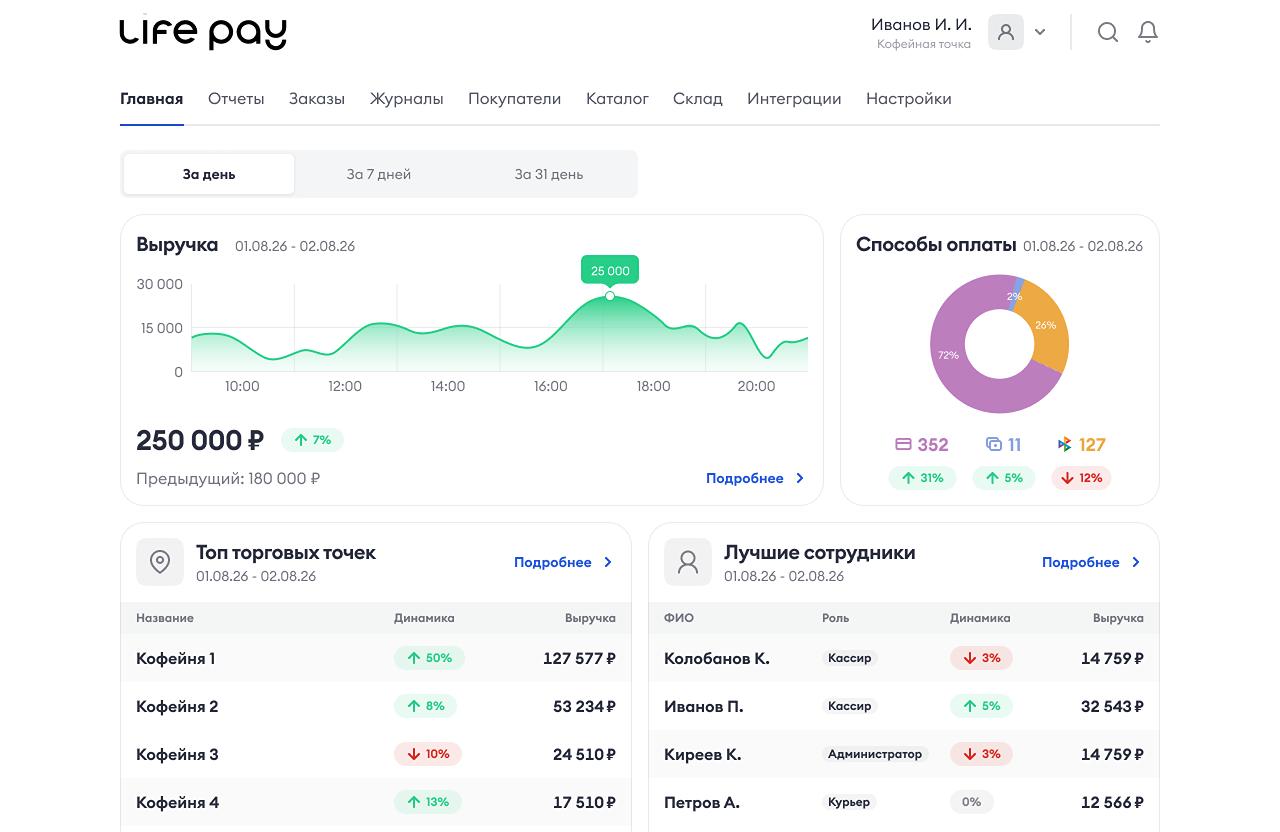Click the Life Pay logo

(x=203, y=33)
